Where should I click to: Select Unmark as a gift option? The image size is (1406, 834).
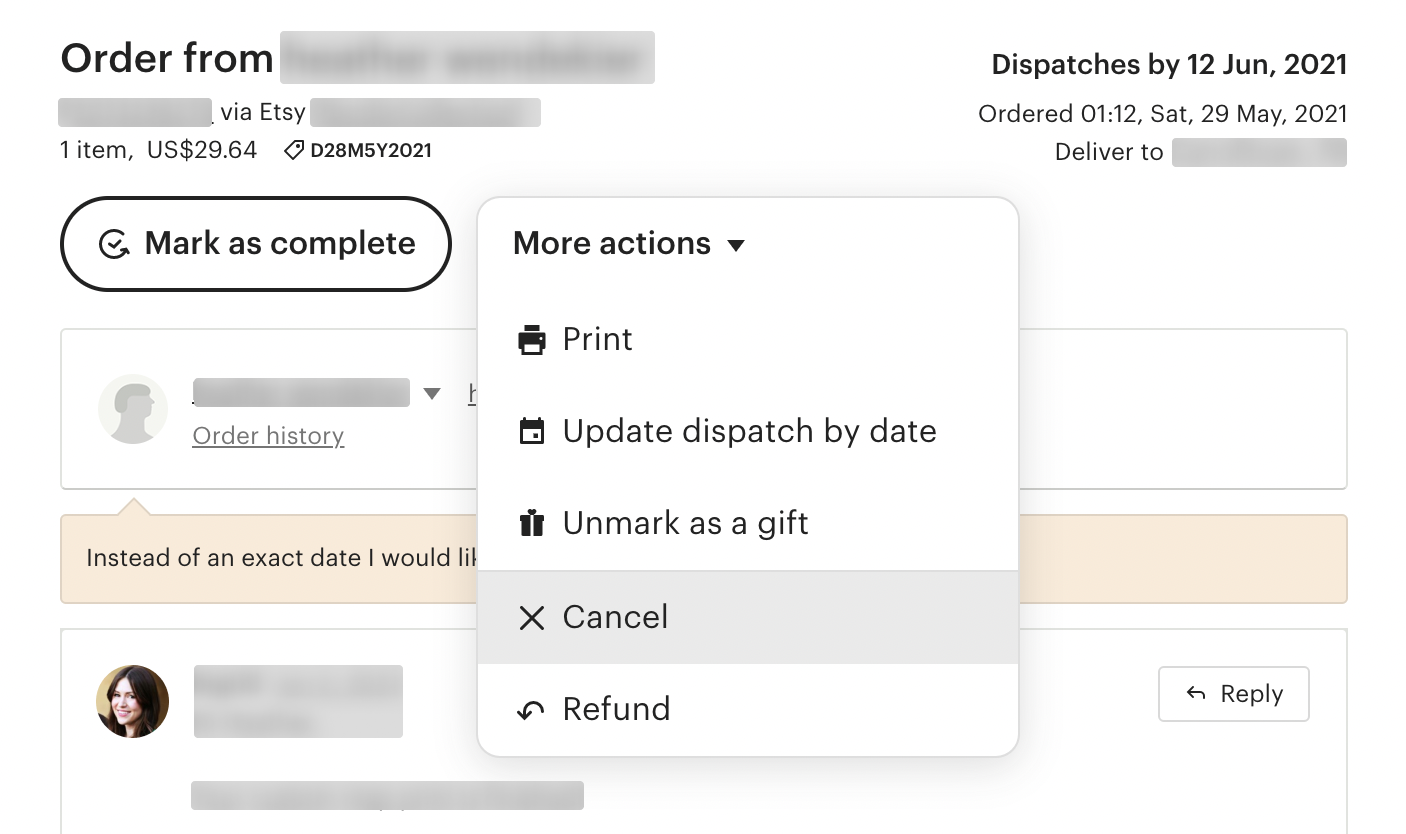tap(748, 524)
